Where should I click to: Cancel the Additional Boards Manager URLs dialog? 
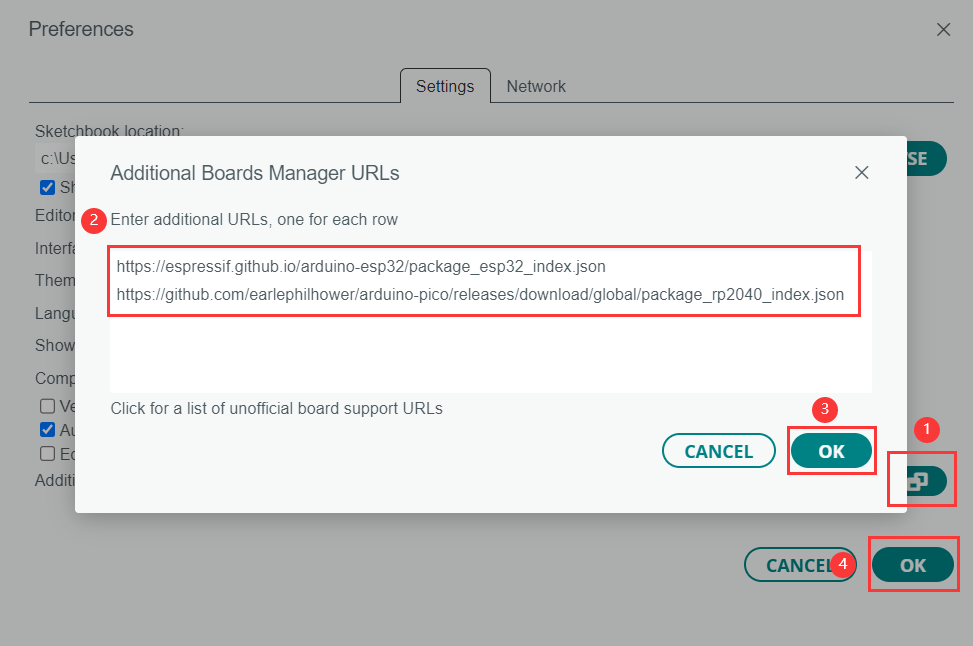719,451
